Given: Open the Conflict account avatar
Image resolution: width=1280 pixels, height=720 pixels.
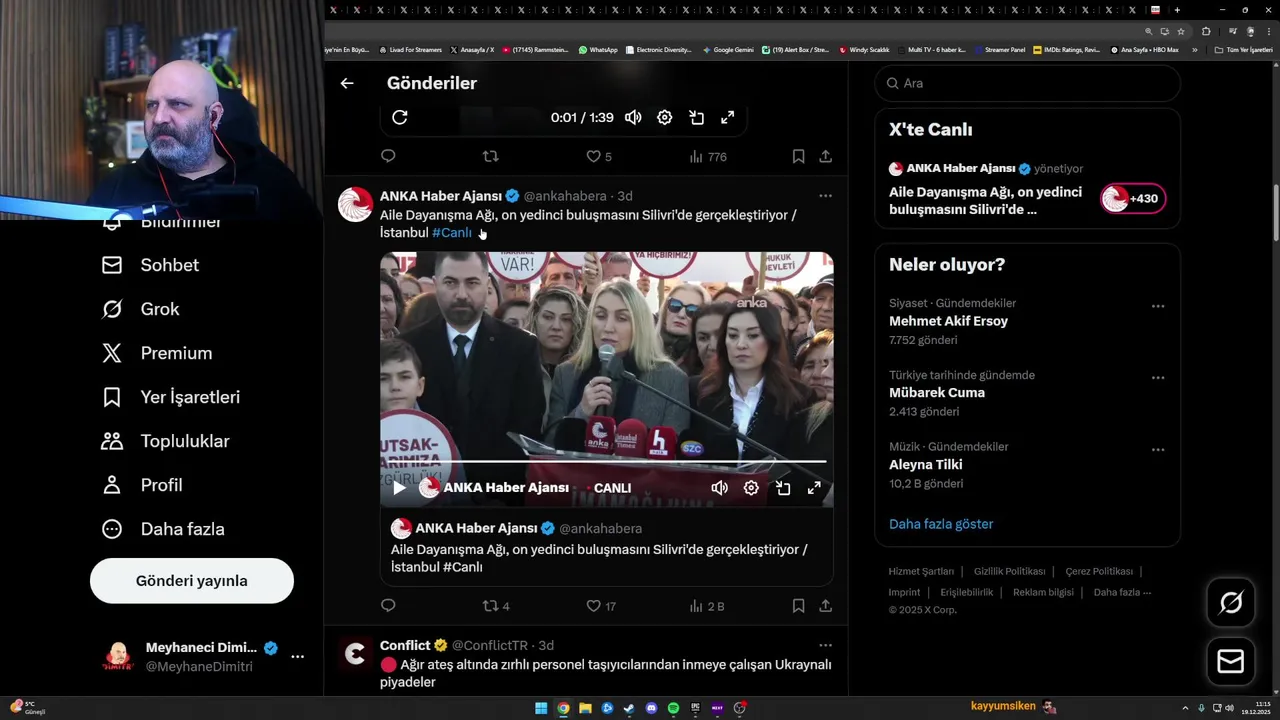Looking at the screenshot, I should point(355,654).
